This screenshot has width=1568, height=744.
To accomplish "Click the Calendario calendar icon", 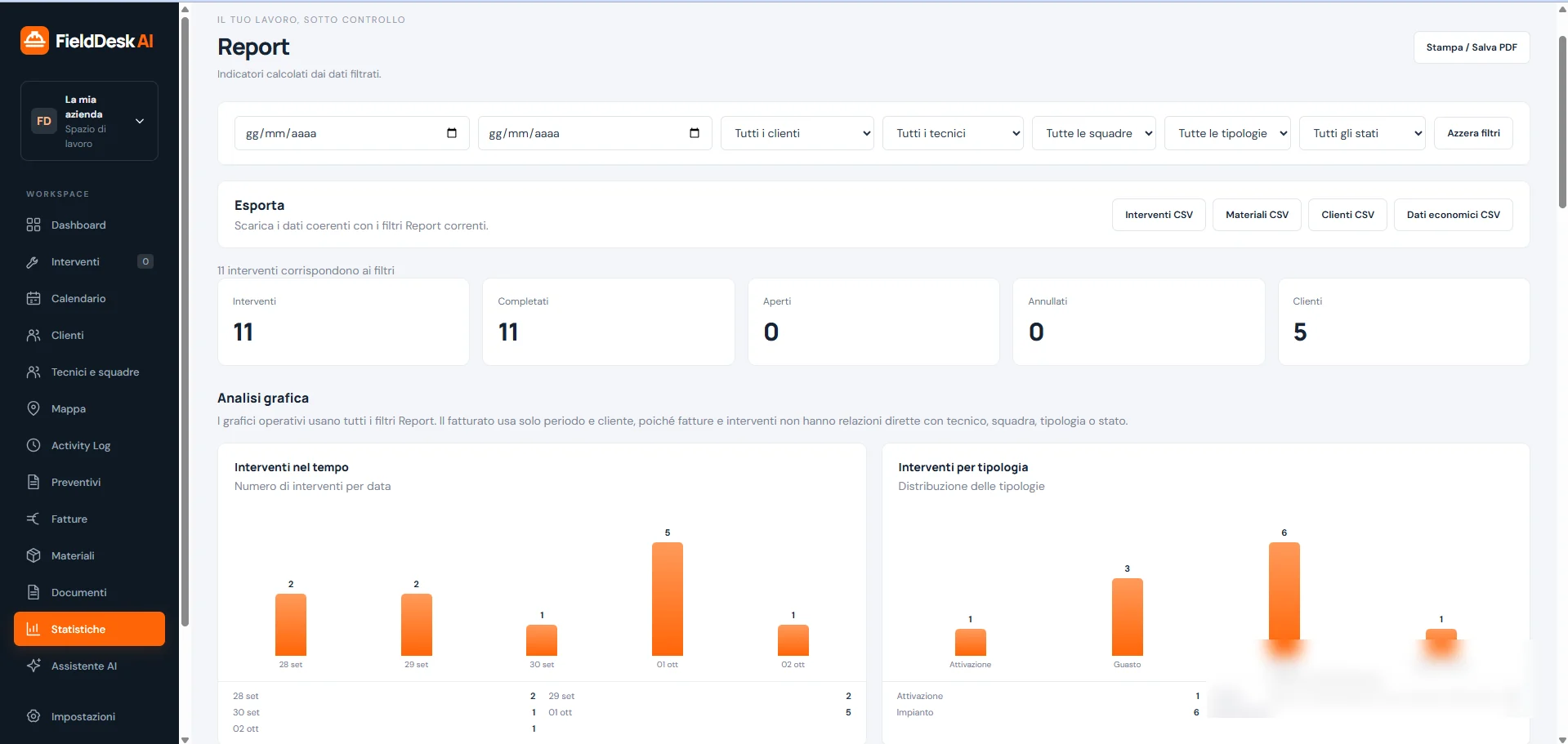I will click(34, 298).
